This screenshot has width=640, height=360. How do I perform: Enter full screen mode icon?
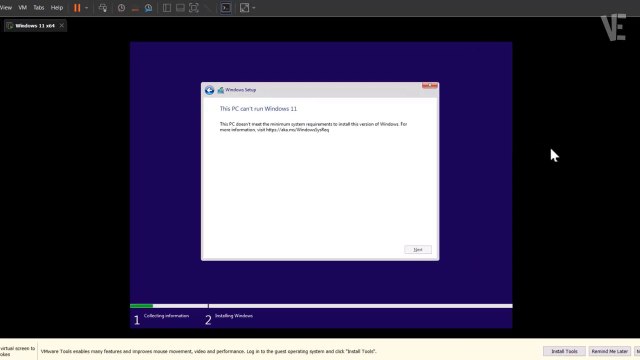pos(194,8)
